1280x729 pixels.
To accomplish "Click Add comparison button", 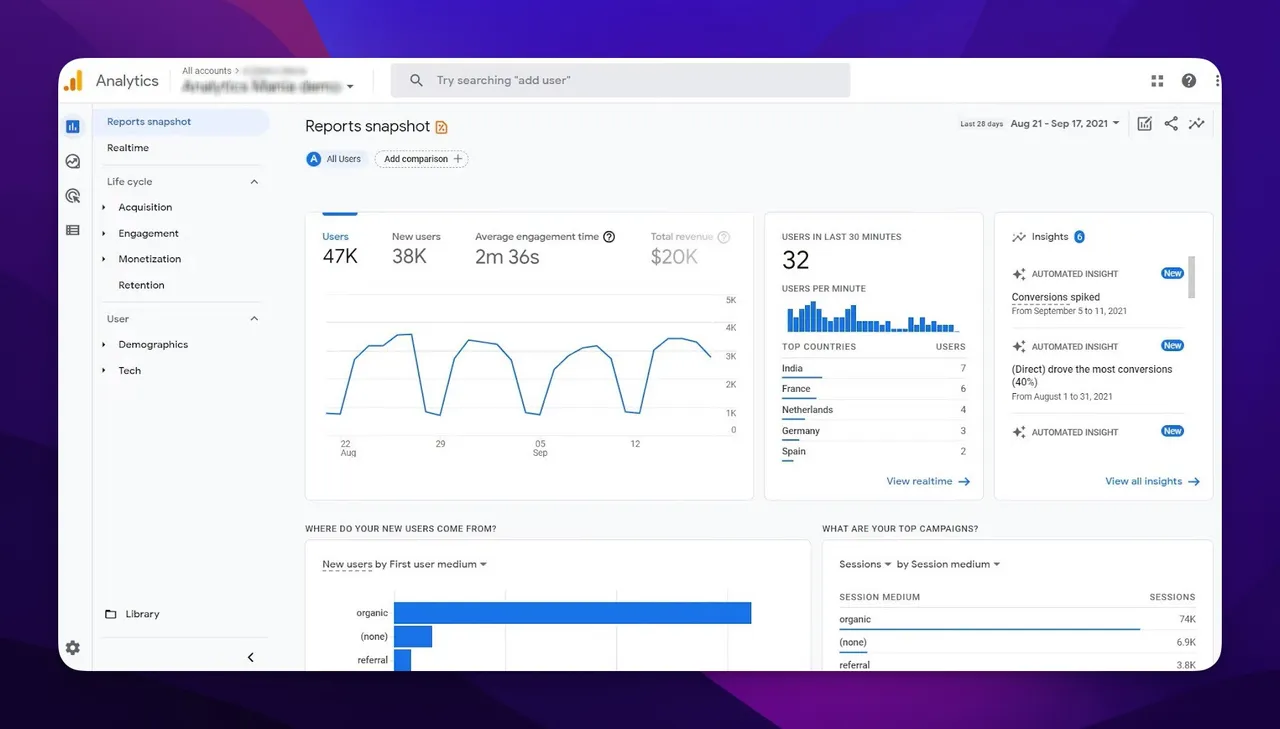I will pos(422,159).
